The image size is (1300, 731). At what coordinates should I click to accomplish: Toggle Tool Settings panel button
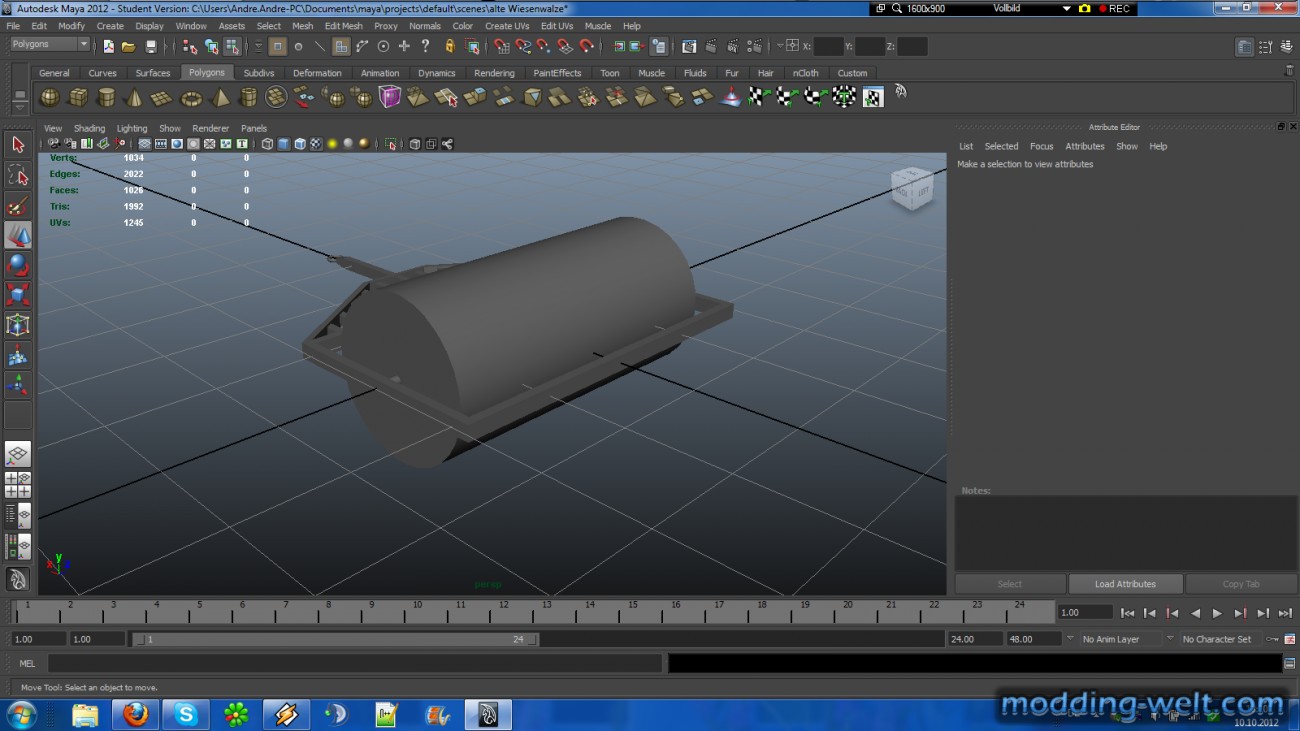(1265, 47)
